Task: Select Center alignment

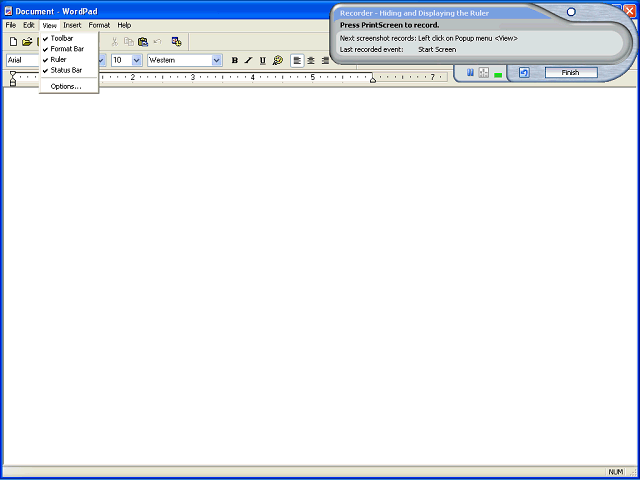Action: point(311,60)
